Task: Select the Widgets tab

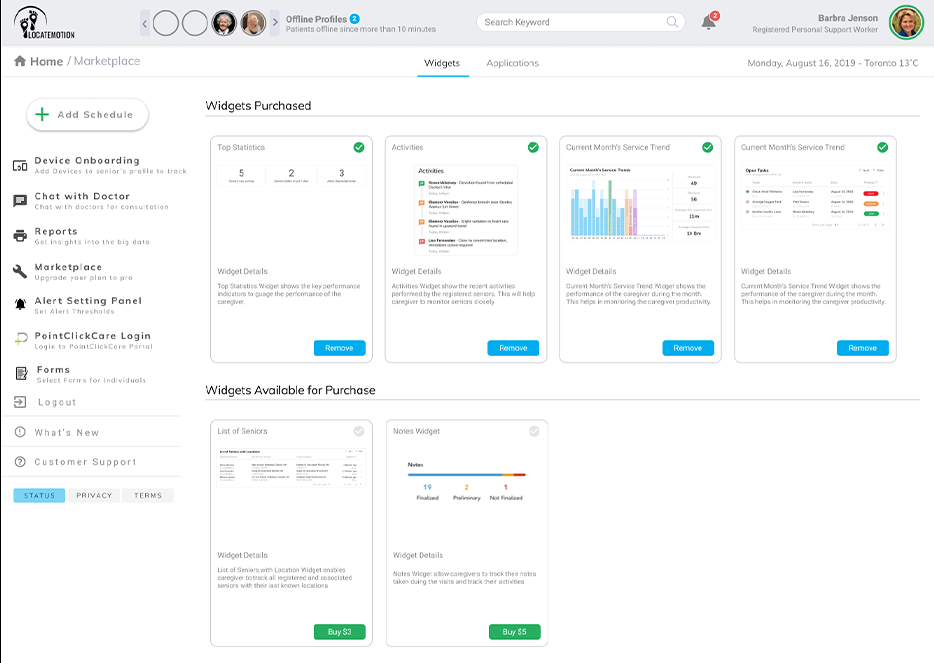Action: tap(442, 63)
